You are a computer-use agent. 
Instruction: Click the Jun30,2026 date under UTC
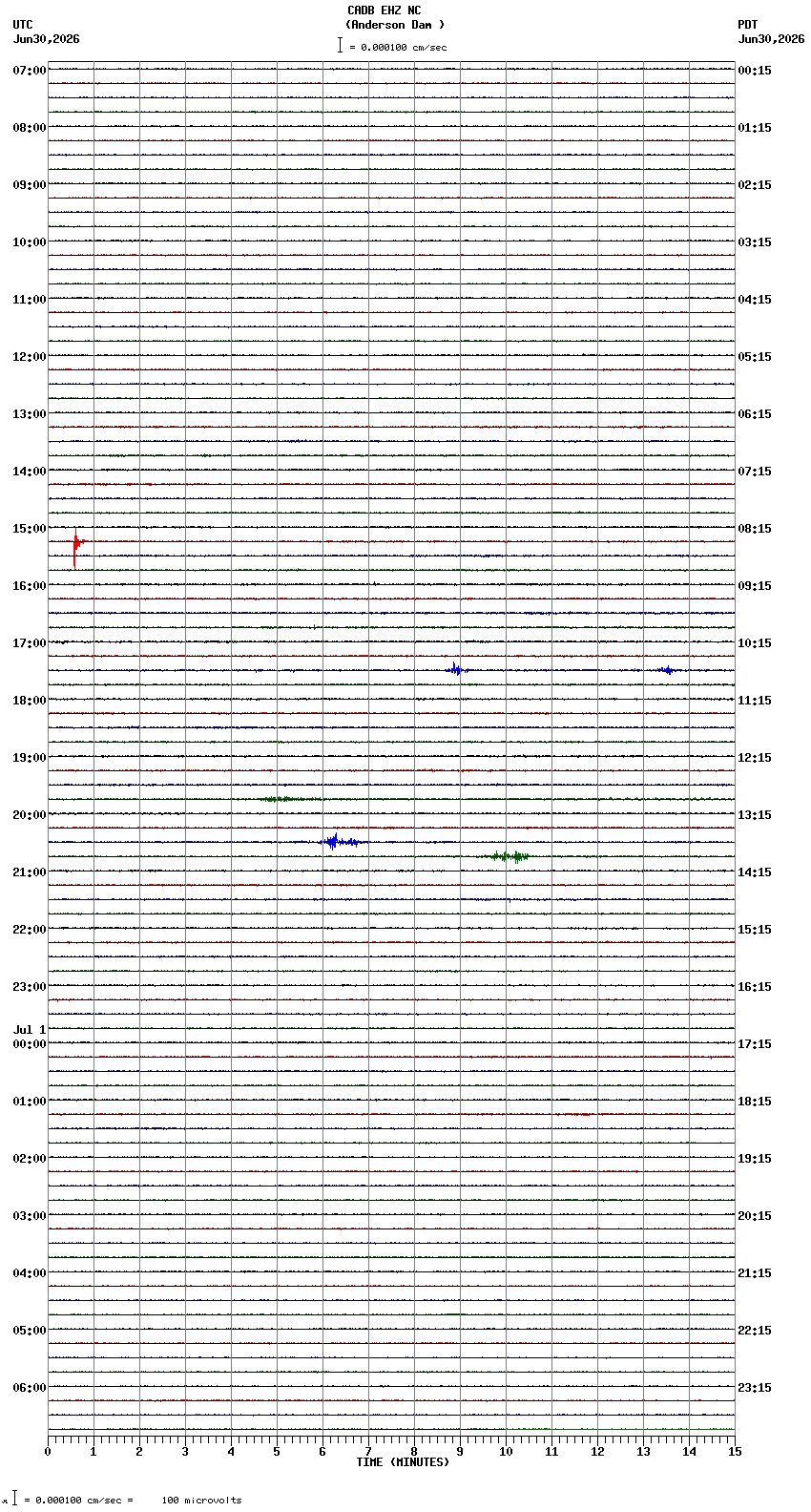pyautogui.click(x=46, y=39)
